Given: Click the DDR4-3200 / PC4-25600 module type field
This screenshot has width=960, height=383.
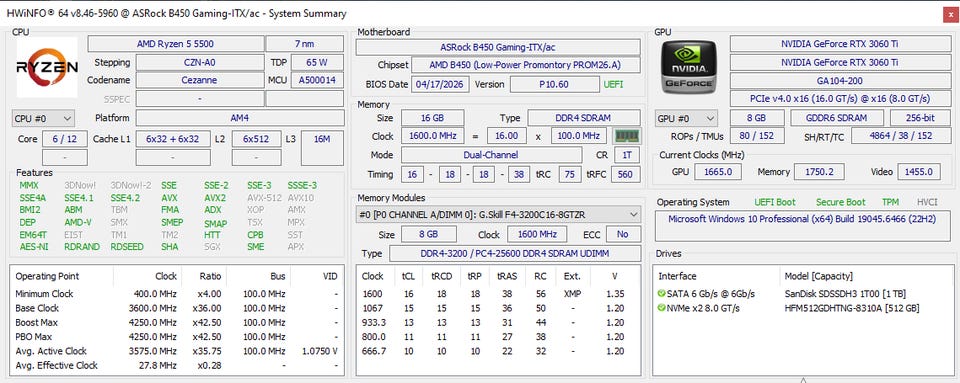Looking at the screenshot, I should 514,253.
